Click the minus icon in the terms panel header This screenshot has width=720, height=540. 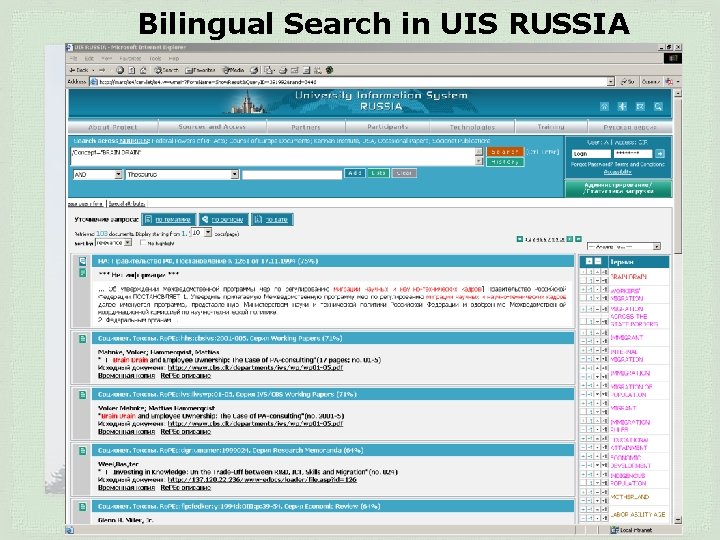click(x=598, y=261)
